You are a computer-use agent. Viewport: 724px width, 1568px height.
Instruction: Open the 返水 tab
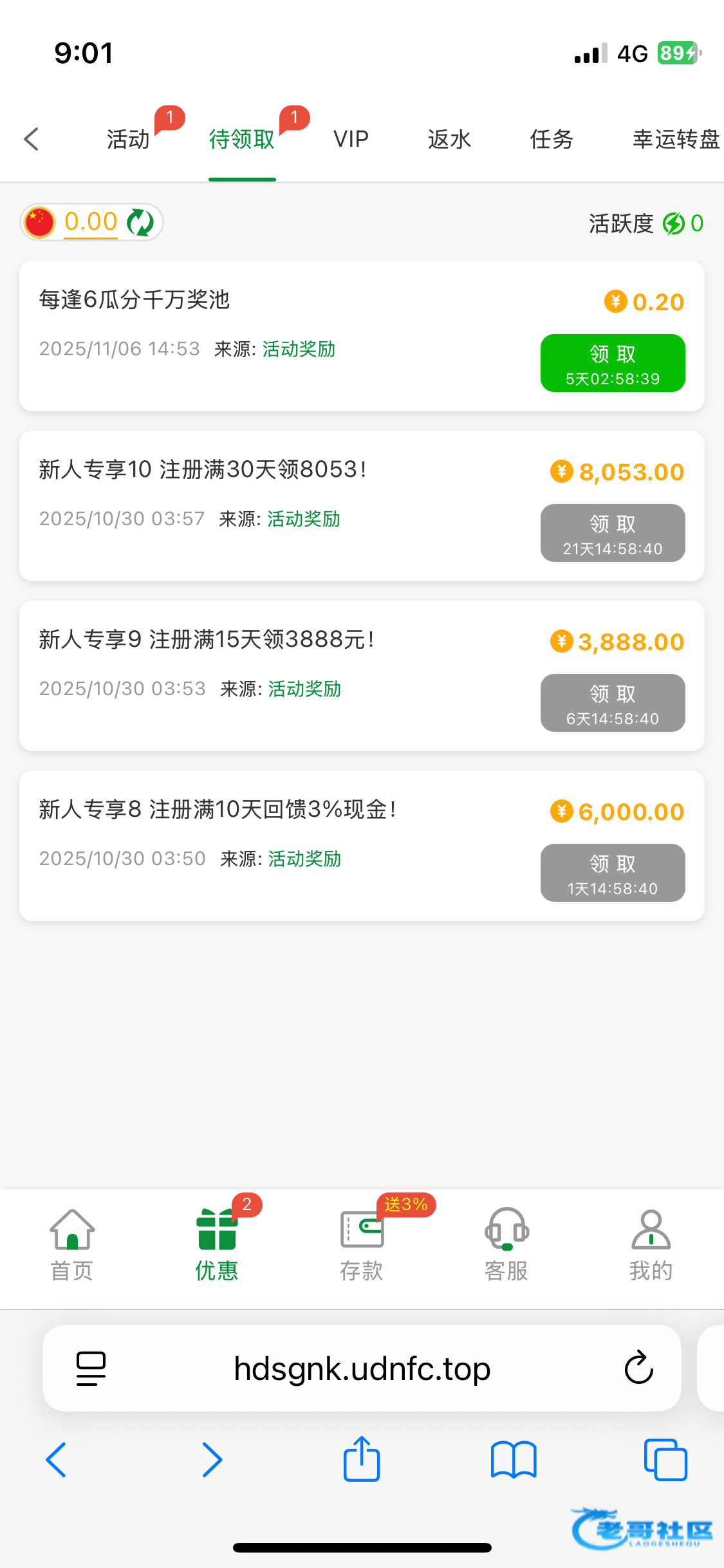(x=449, y=139)
